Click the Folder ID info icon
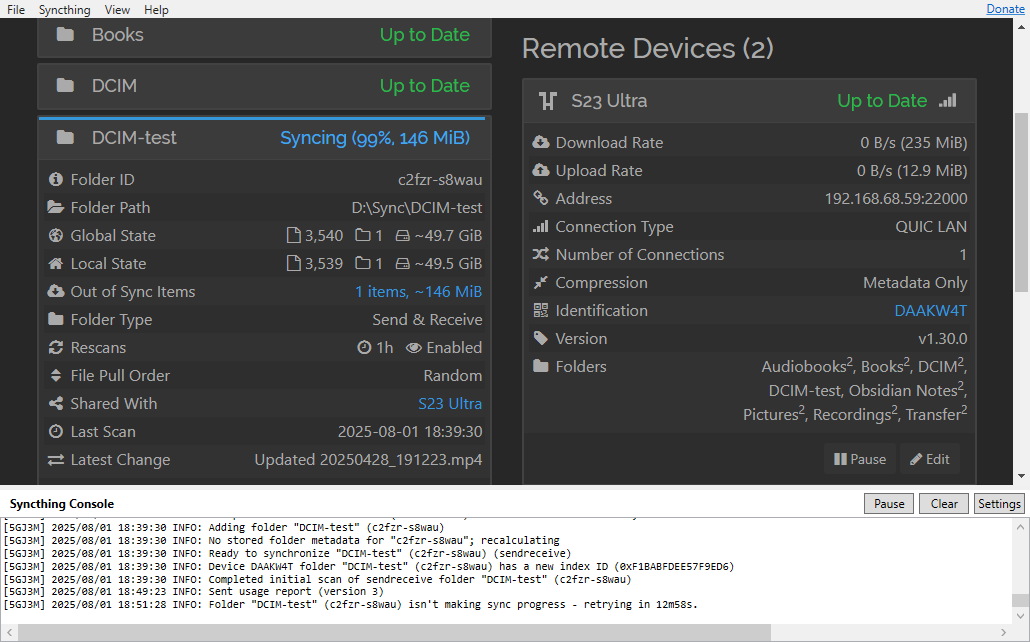1030x642 pixels. (56, 179)
